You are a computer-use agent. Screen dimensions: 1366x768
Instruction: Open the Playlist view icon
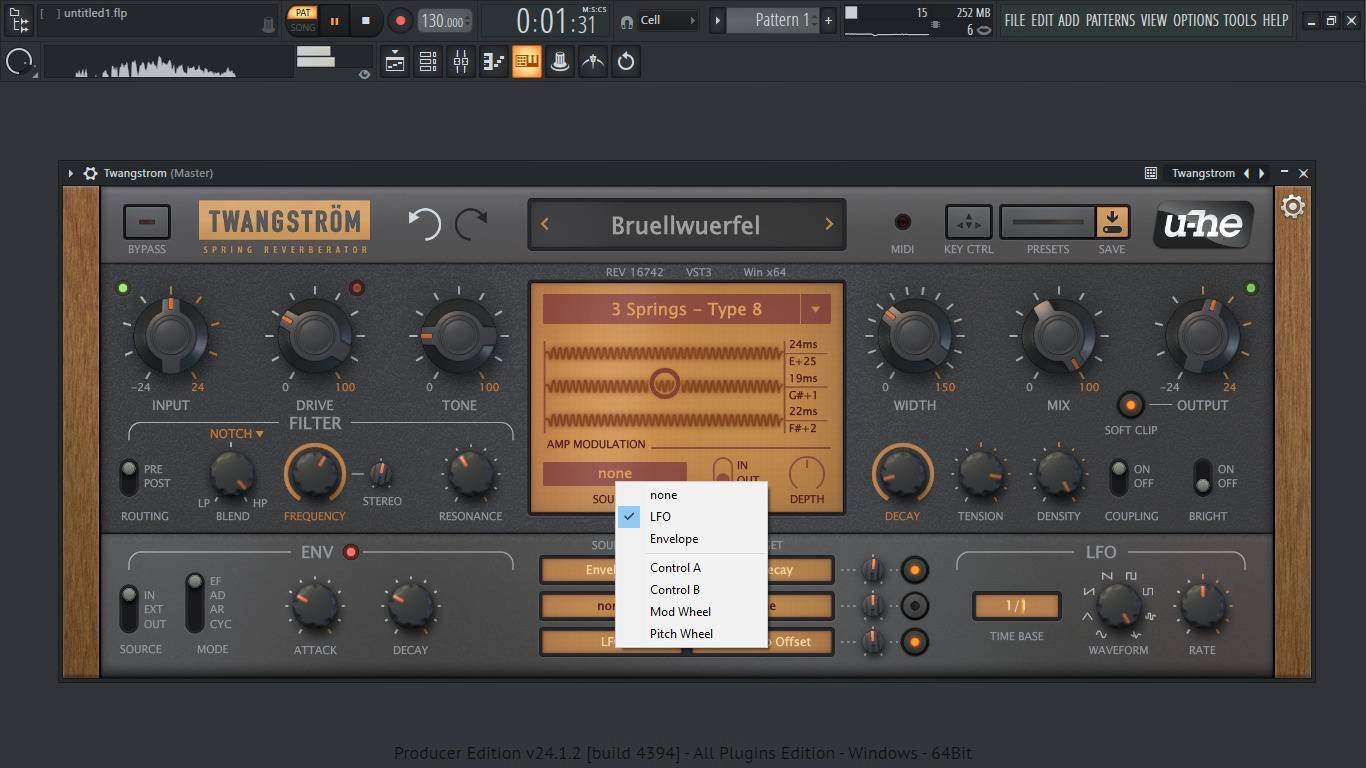click(395, 62)
